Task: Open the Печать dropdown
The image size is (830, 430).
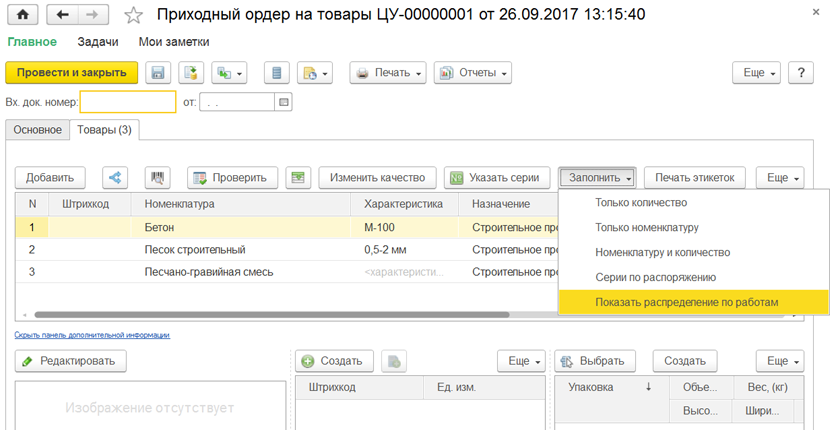Action: (388, 73)
